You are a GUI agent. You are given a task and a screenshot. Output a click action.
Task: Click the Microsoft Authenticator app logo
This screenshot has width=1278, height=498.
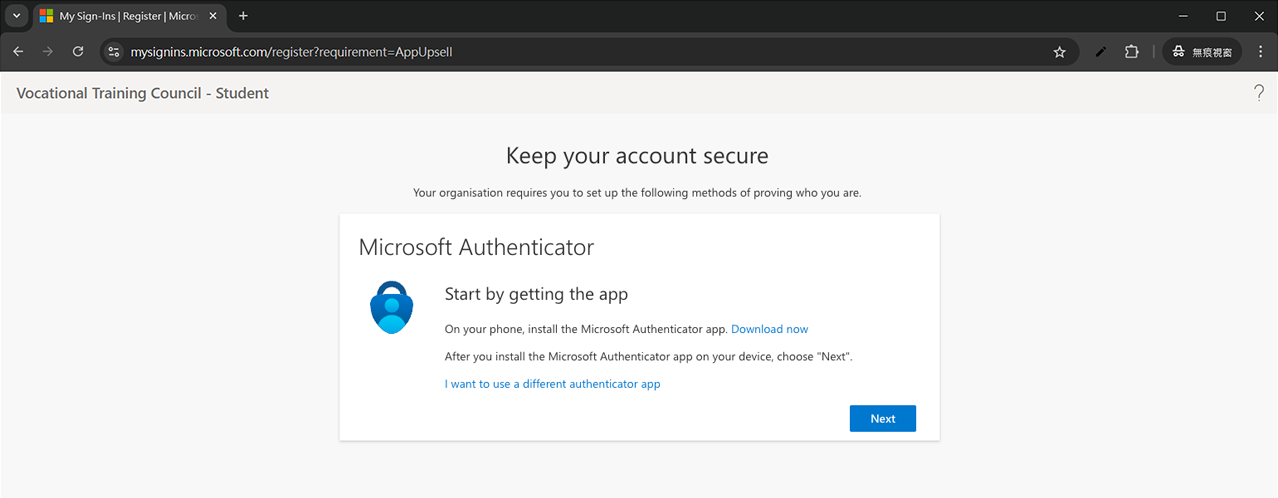(392, 307)
